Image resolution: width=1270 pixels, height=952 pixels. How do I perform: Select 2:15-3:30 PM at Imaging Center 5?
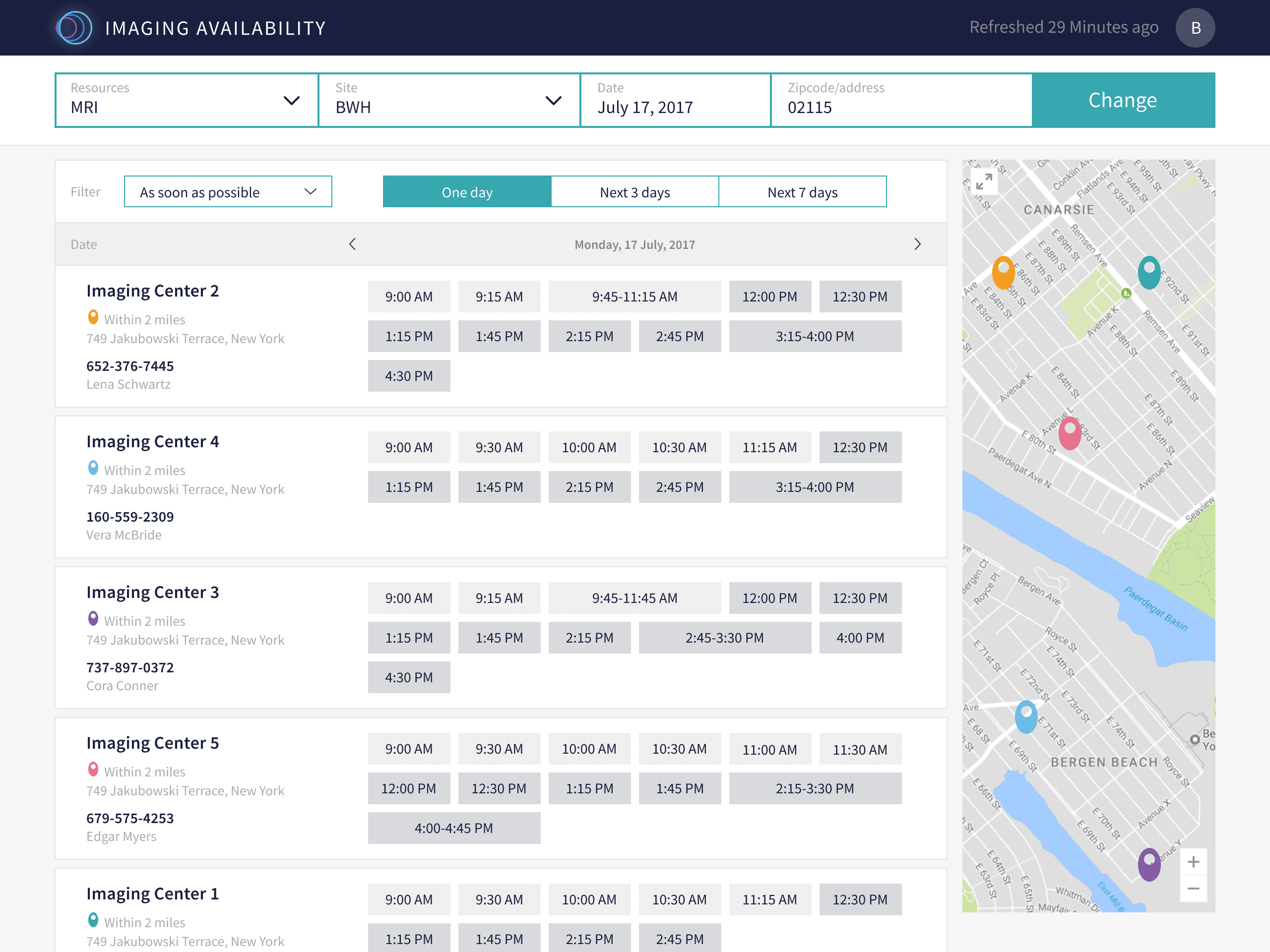[815, 788]
